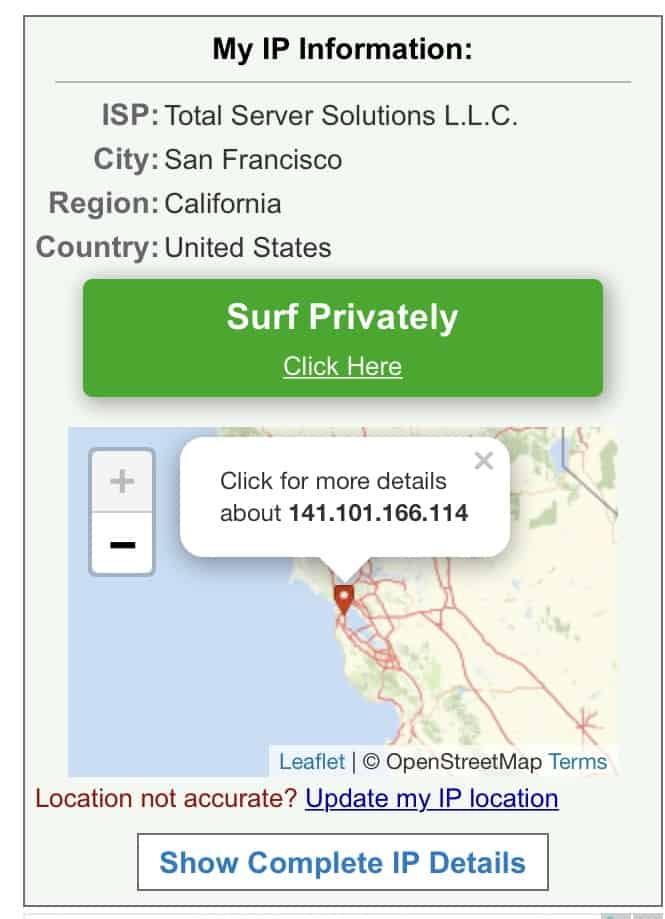Click the Click for more details popup text
This screenshot has height=919, width=665.
[333, 481]
